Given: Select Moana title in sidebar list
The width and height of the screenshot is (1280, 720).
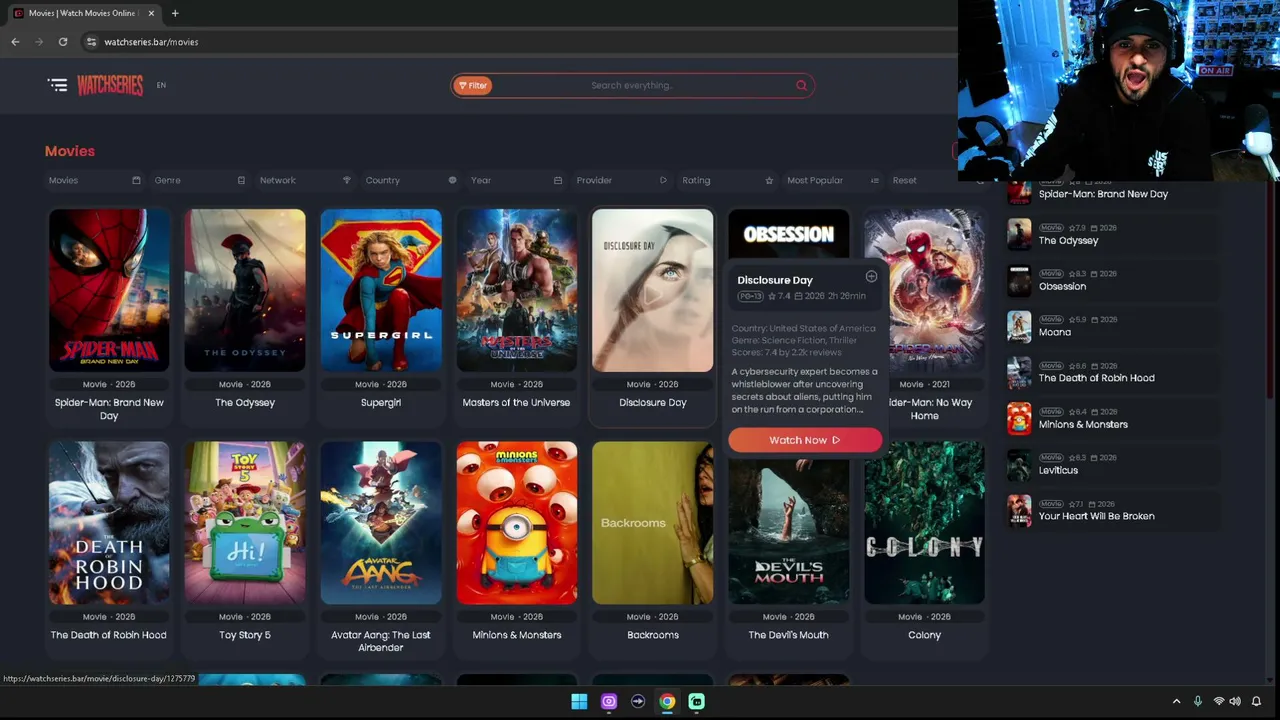Looking at the screenshot, I should [x=1055, y=332].
